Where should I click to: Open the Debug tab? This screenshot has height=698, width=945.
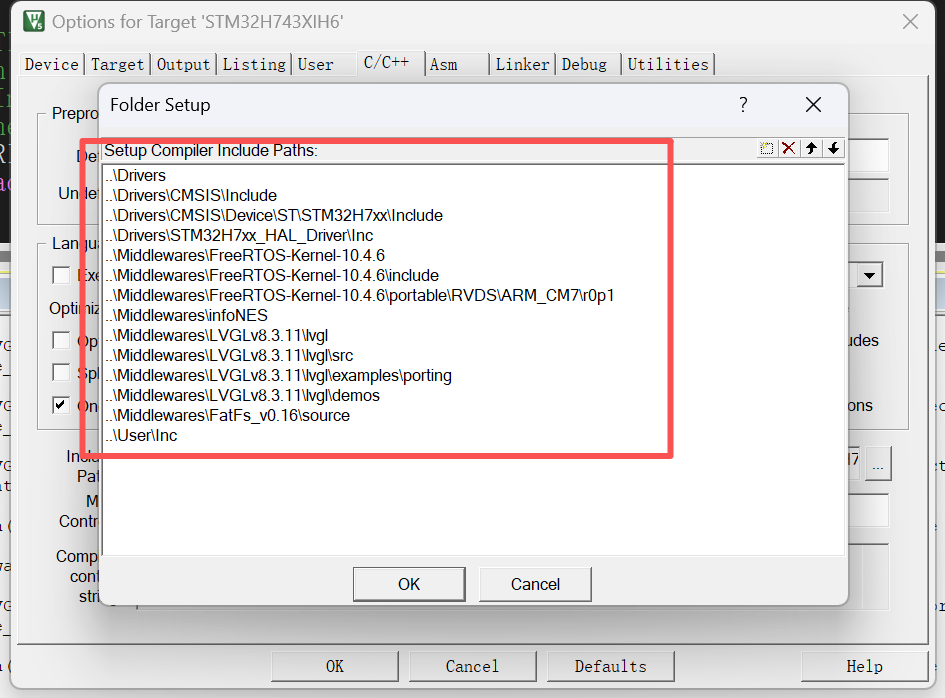coord(585,64)
